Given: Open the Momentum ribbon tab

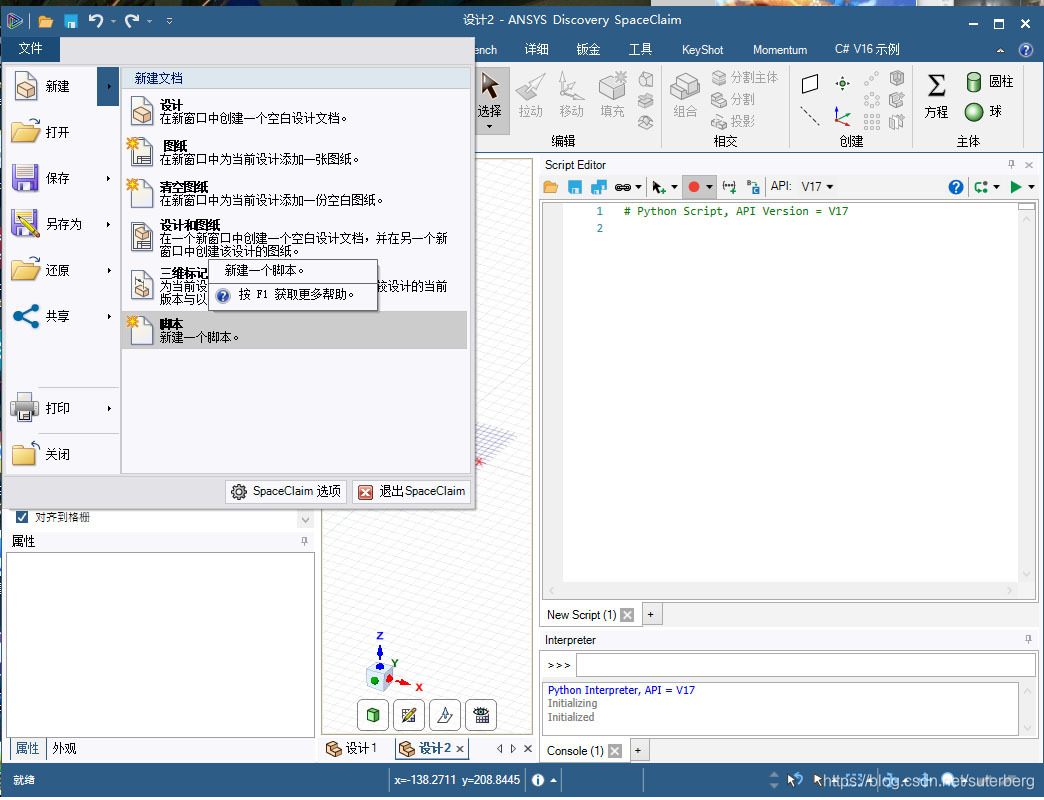Looking at the screenshot, I should coord(780,50).
